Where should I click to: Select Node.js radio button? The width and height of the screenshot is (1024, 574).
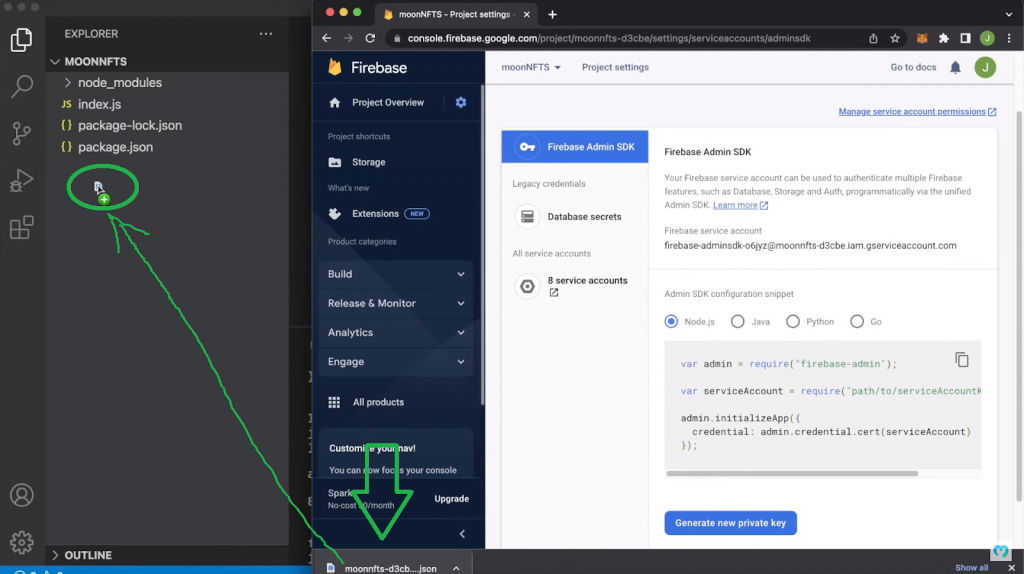671,321
